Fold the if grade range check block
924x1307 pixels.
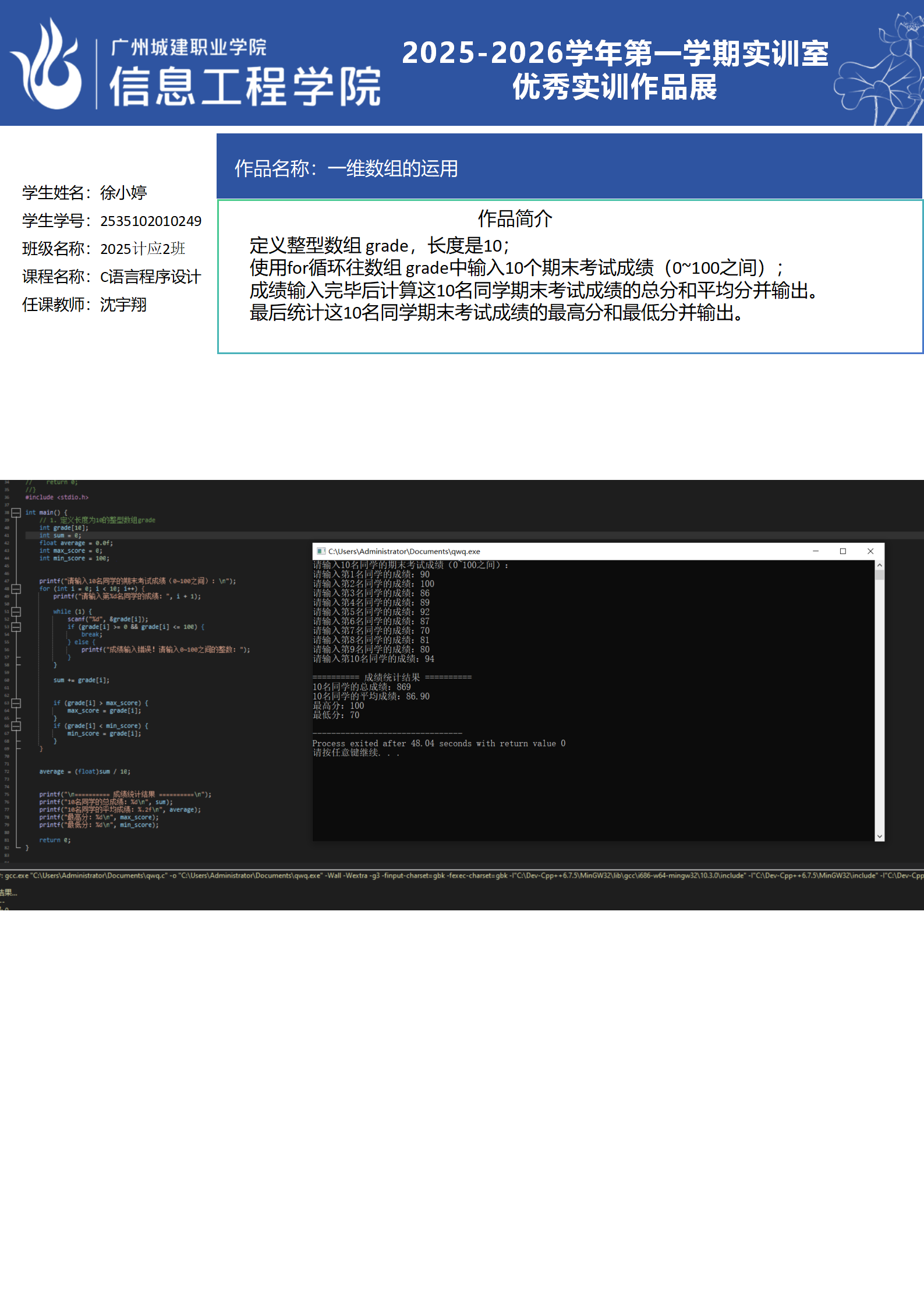pyautogui.click(x=16, y=627)
